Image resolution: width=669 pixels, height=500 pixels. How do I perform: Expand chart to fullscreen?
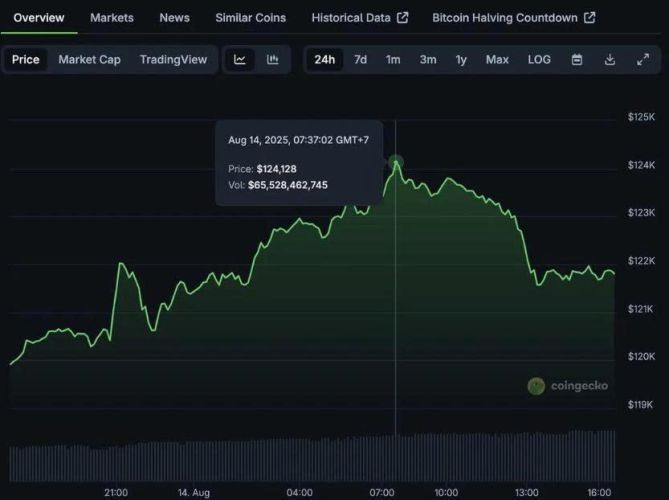643,60
